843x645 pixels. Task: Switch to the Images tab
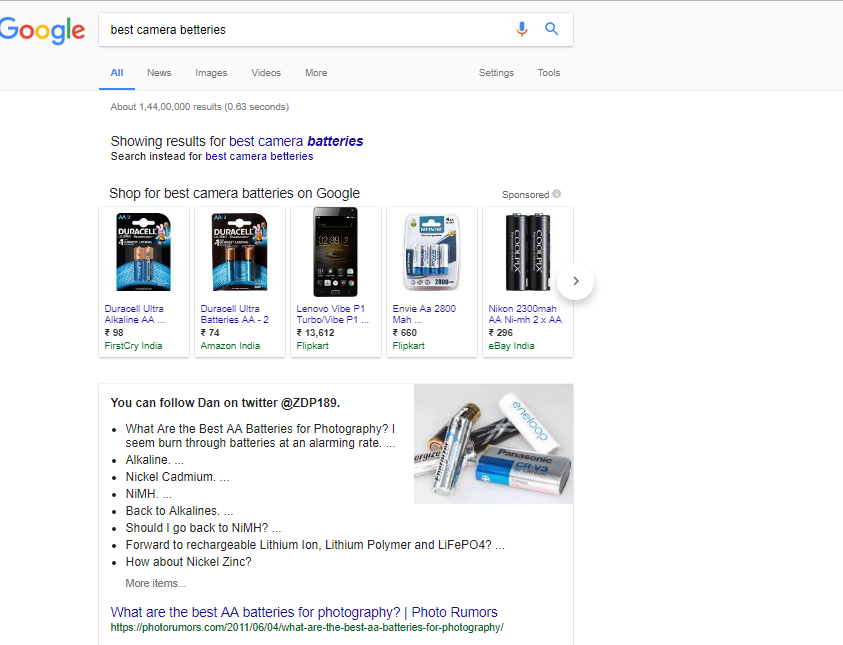pos(211,73)
